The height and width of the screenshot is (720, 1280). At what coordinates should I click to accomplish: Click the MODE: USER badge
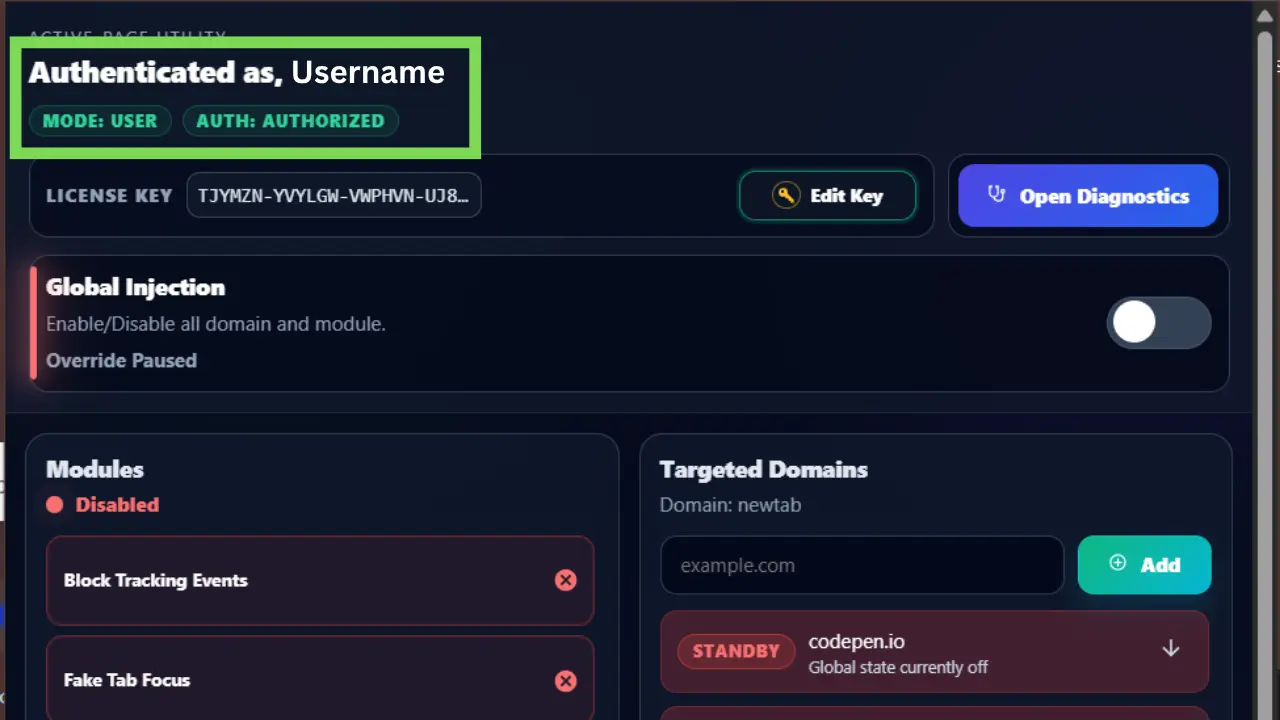[x=100, y=121]
